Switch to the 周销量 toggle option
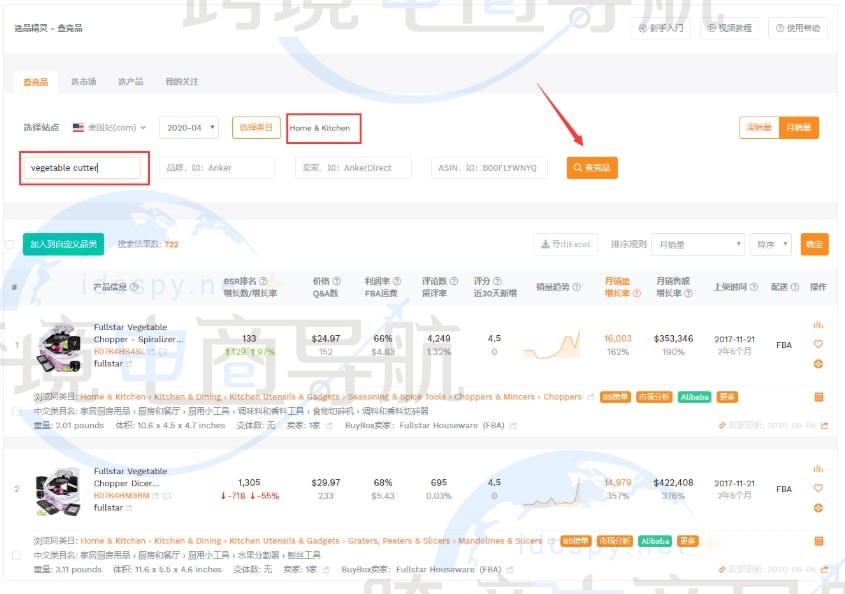This screenshot has height=594, width=845. tap(758, 127)
